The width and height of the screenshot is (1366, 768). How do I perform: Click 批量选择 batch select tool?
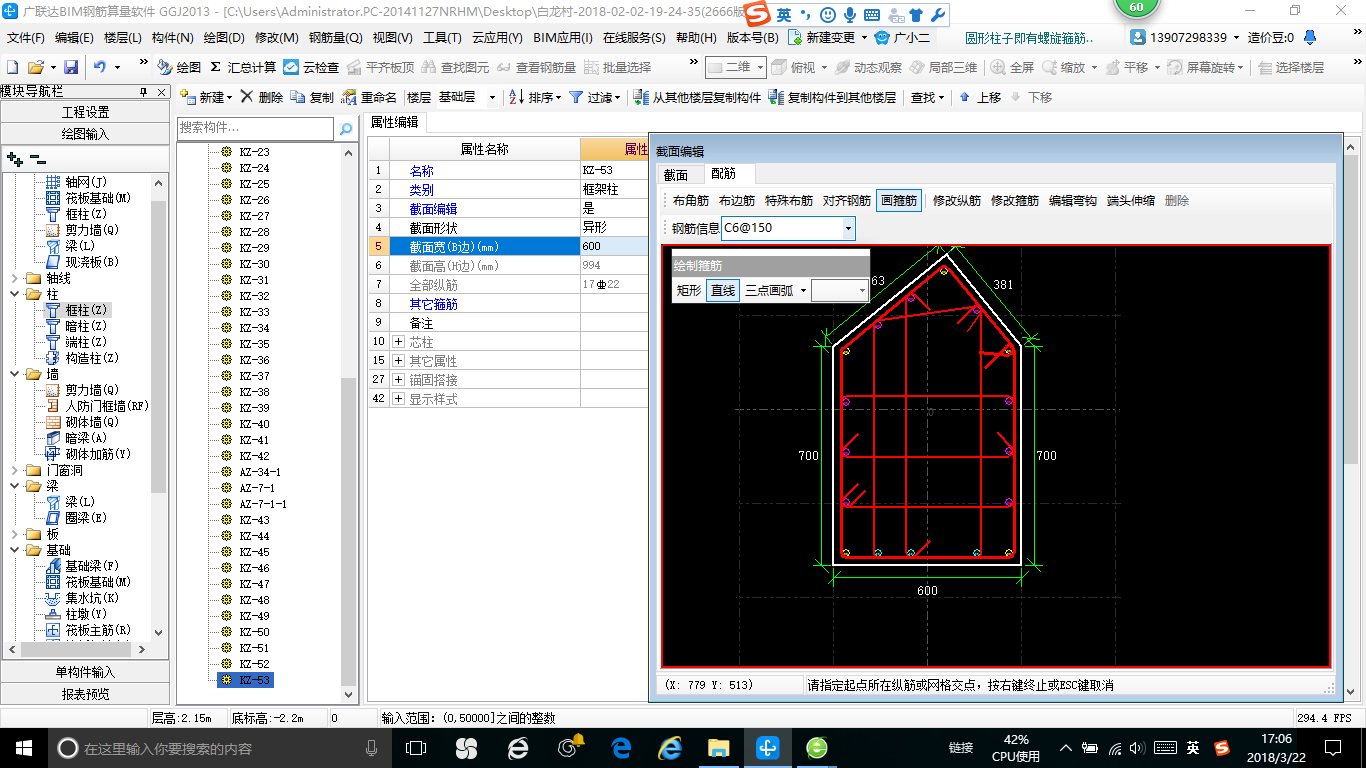(617, 67)
